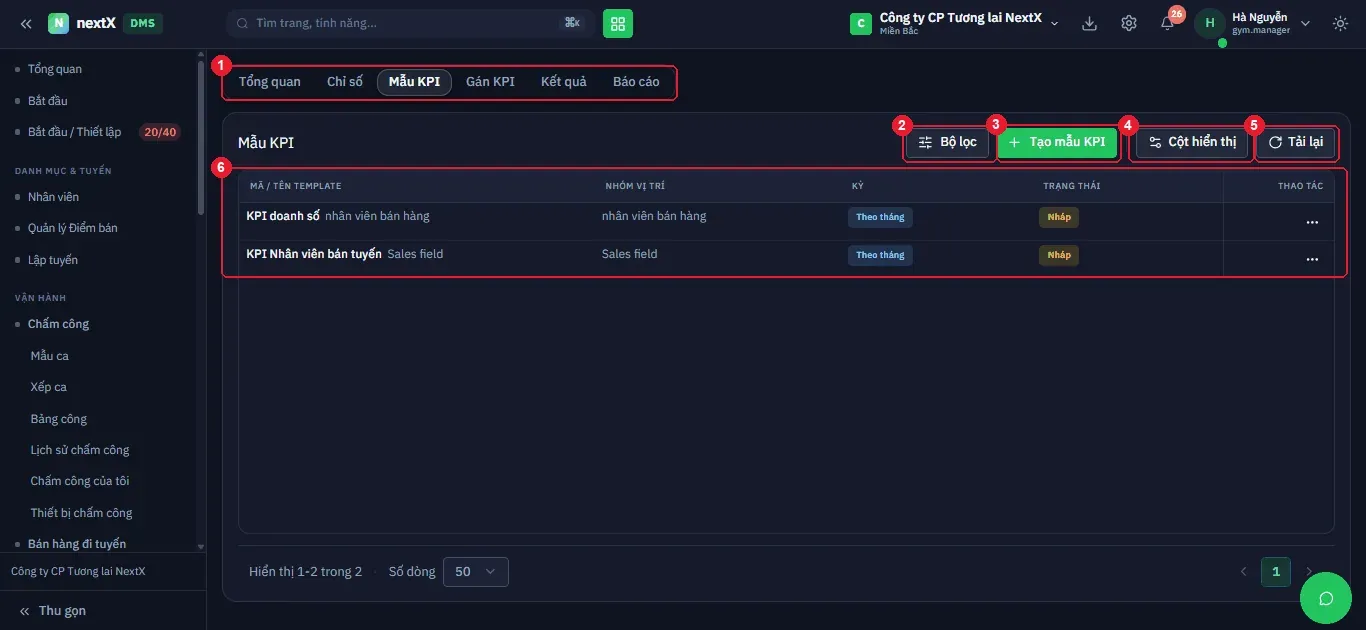This screenshot has height=630, width=1366.
Task: Toggle the light/dark theme sun icon
Action: (x=1341, y=23)
